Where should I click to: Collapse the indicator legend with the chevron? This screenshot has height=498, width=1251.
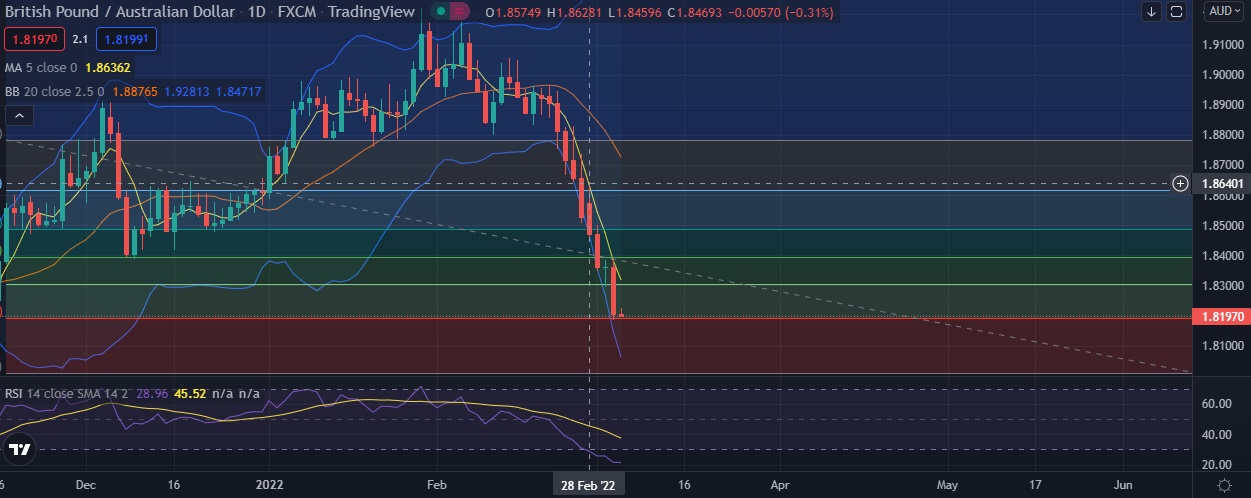(x=18, y=115)
